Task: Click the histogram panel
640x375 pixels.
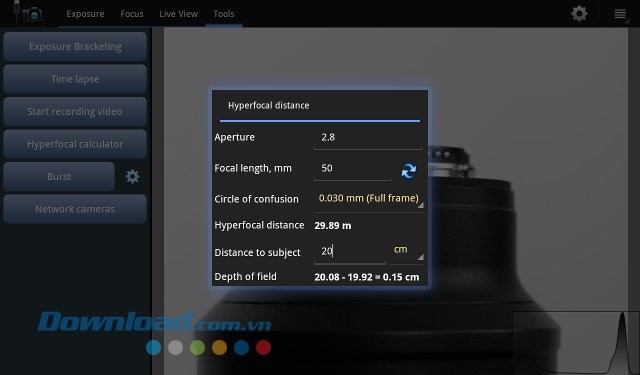Action: pos(576,343)
